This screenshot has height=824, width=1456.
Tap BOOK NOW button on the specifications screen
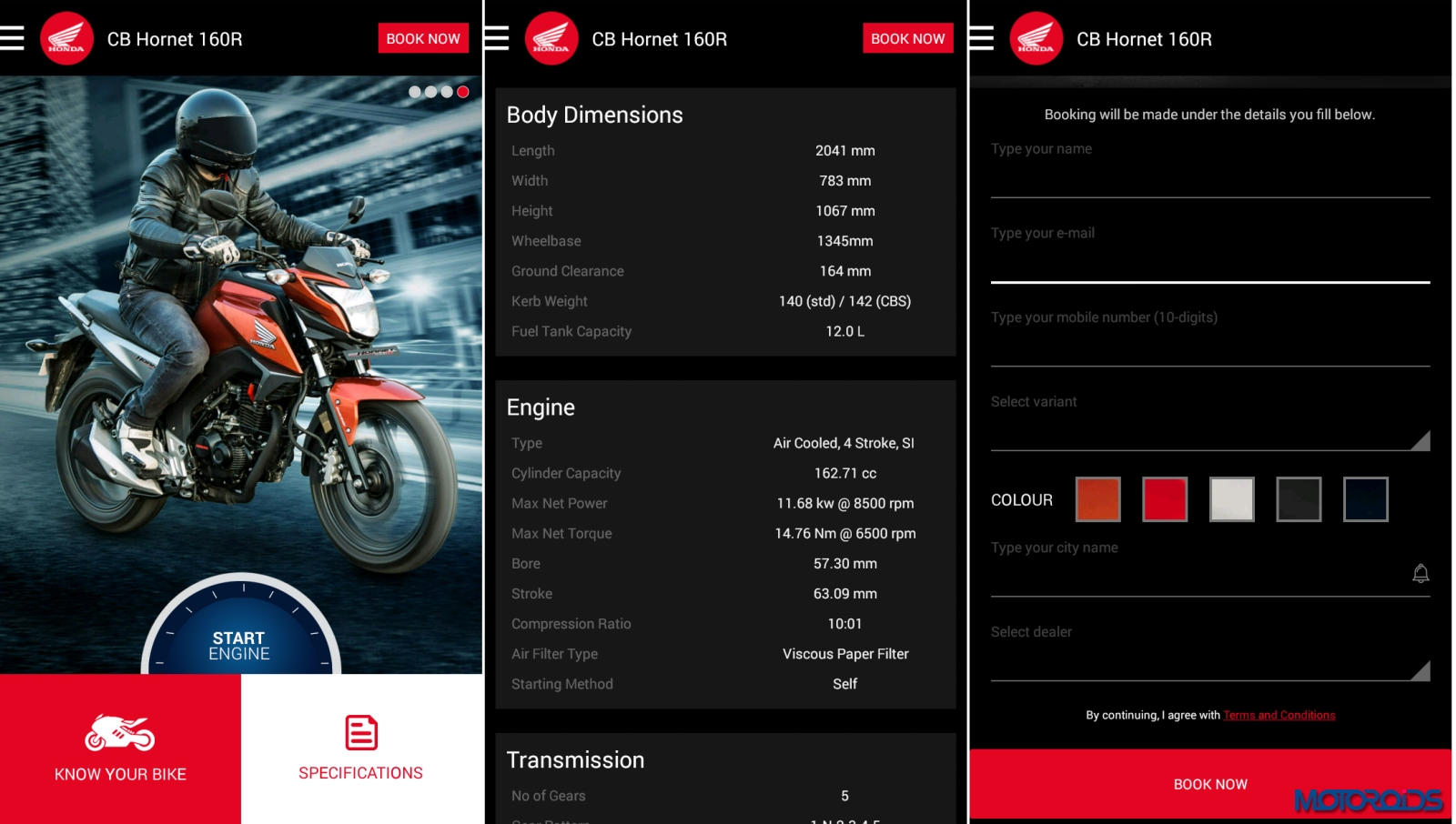click(908, 38)
